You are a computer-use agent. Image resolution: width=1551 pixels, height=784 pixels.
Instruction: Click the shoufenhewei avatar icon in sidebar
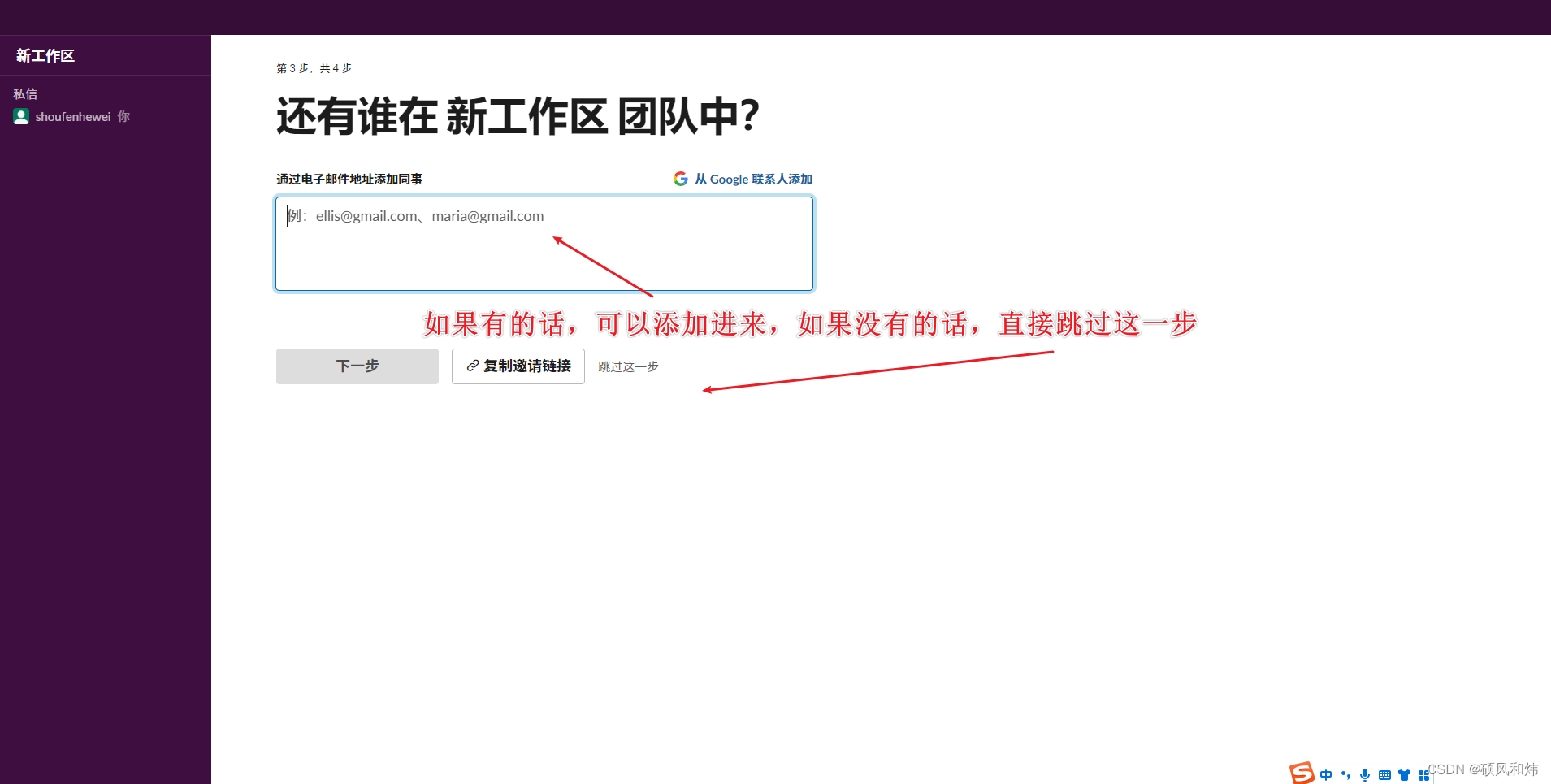coord(21,116)
